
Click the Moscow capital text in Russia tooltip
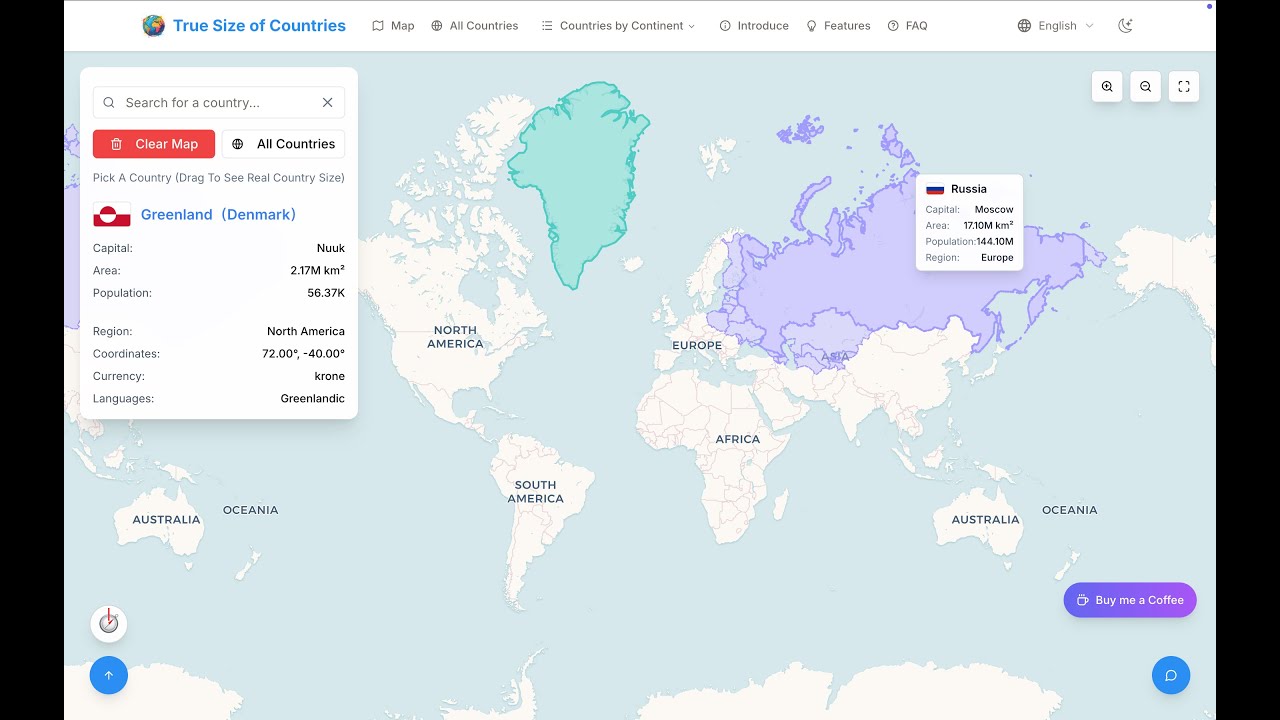click(x=994, y=210)
